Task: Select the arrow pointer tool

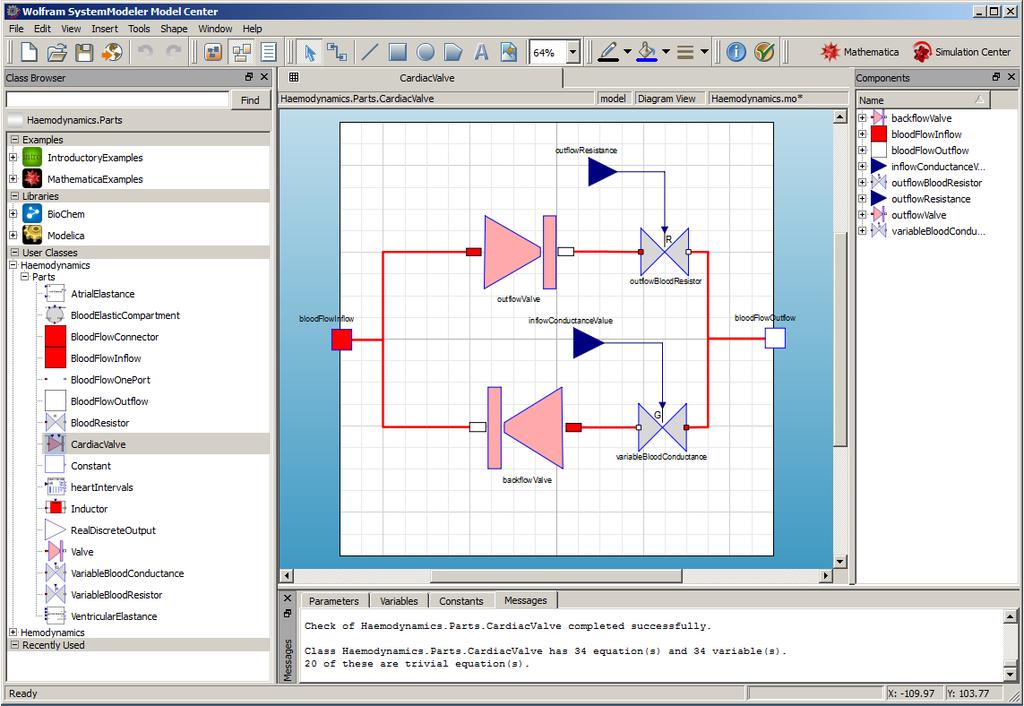Action: click(x=310, y=52)
